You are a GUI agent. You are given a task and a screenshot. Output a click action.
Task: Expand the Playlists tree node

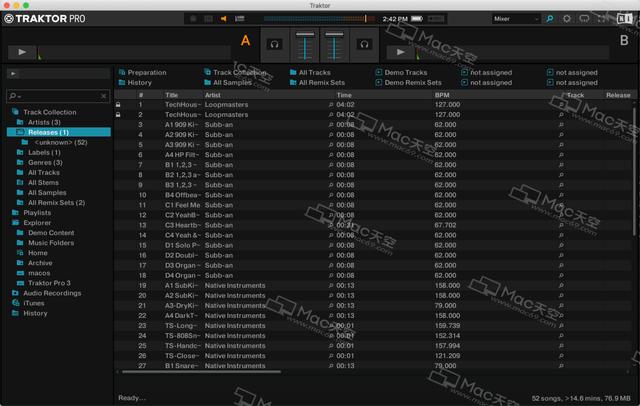[15, 213]
